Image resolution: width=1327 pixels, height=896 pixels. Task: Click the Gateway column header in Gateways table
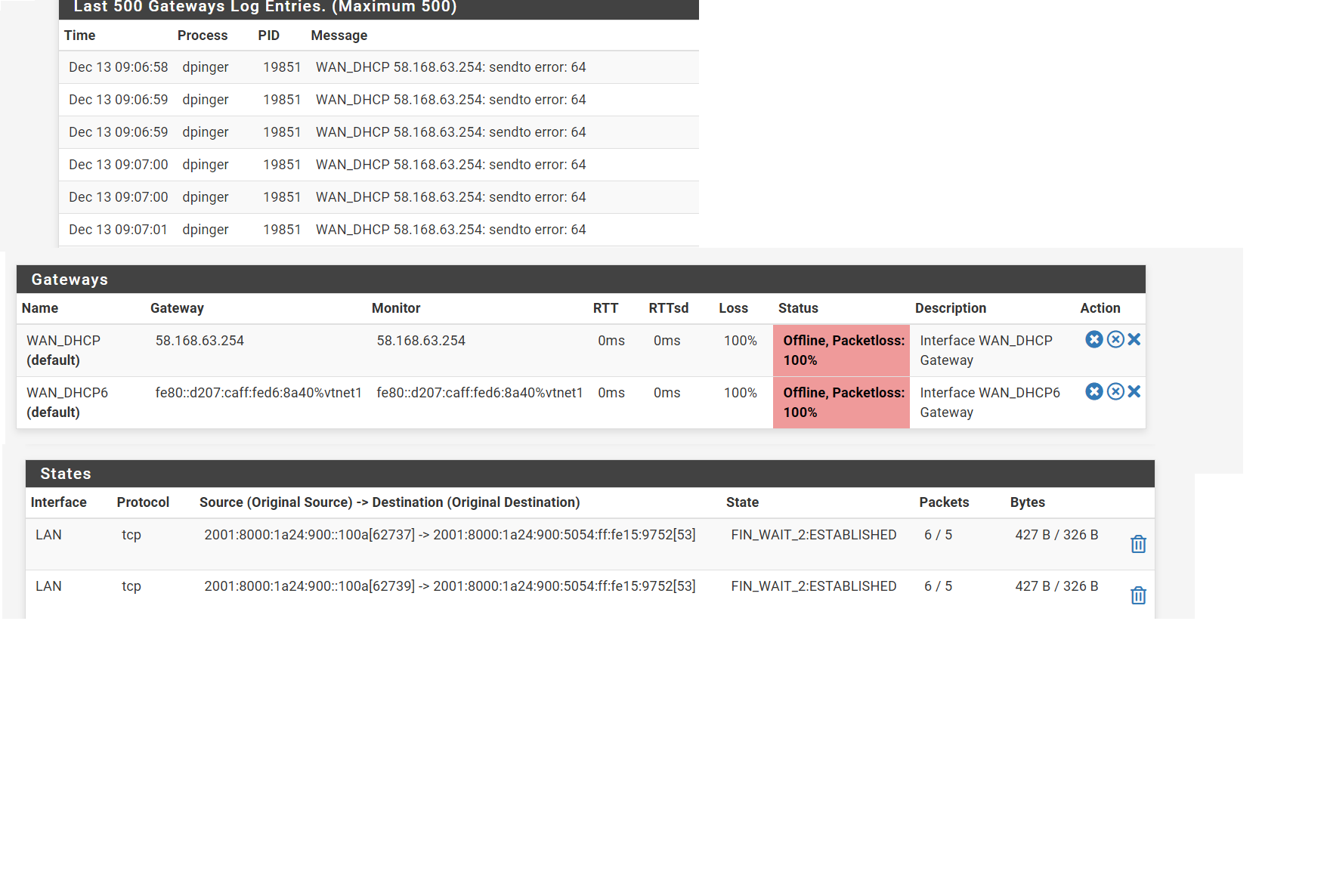coord(177,308)
